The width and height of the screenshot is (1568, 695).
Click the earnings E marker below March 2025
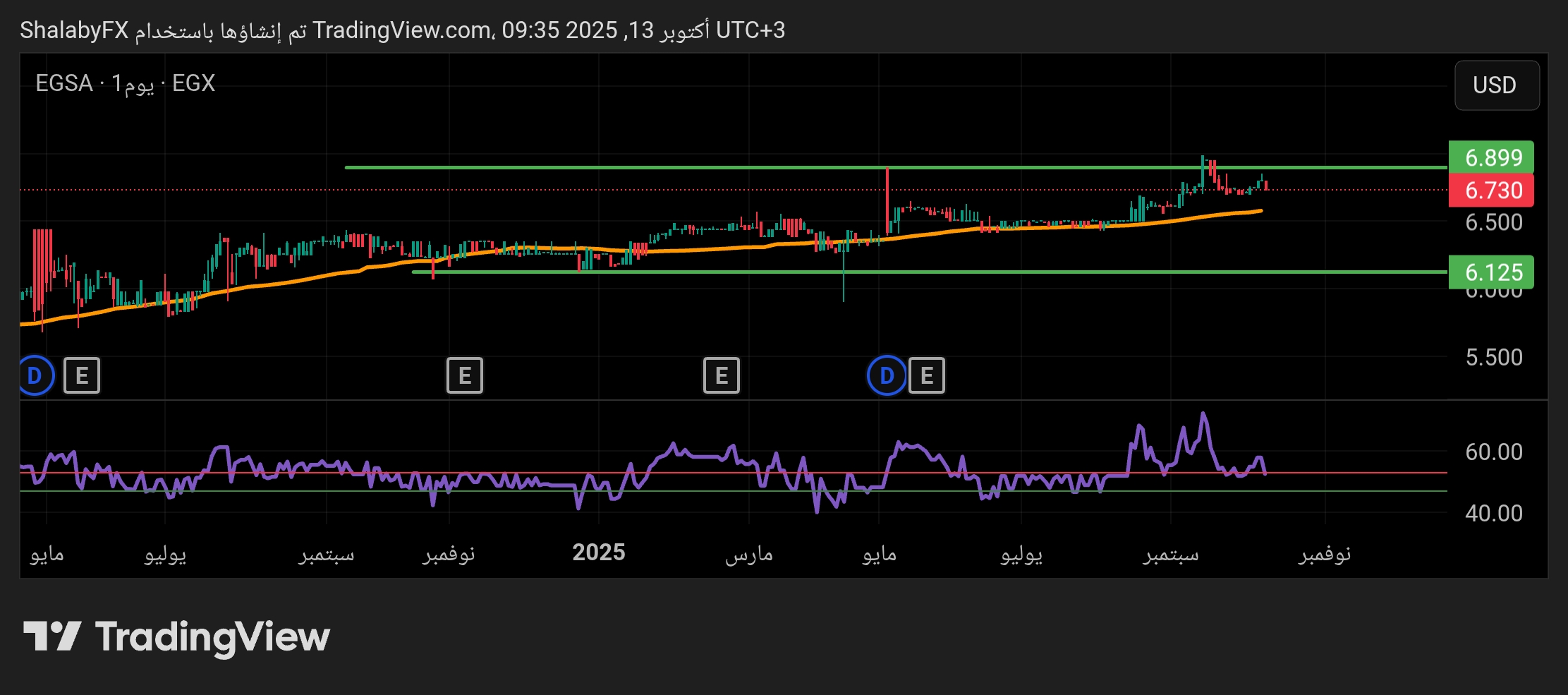[x=721, y=375]
